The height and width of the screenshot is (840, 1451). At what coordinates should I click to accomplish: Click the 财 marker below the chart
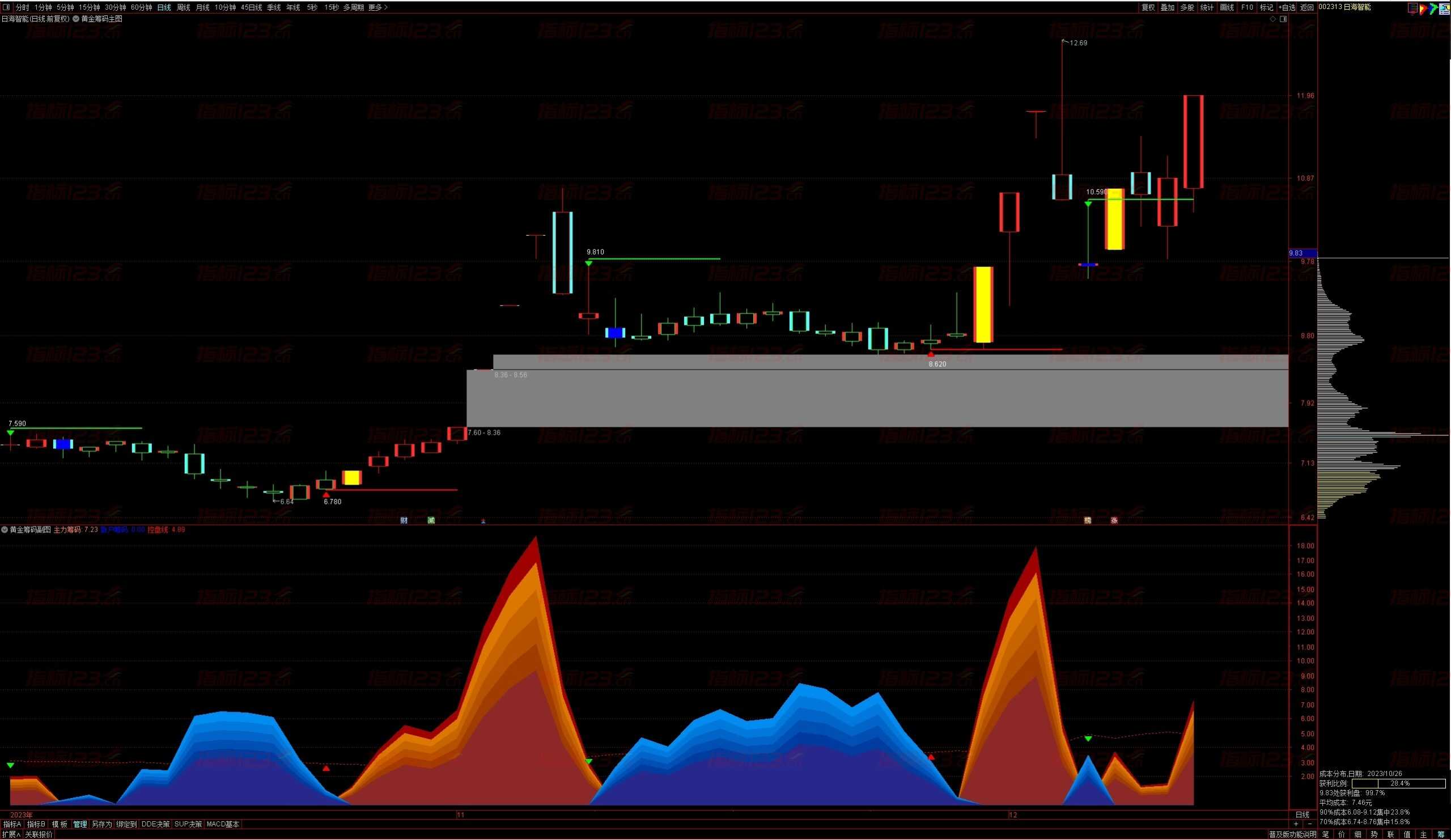pyautogui.click(x=404, y=520)
